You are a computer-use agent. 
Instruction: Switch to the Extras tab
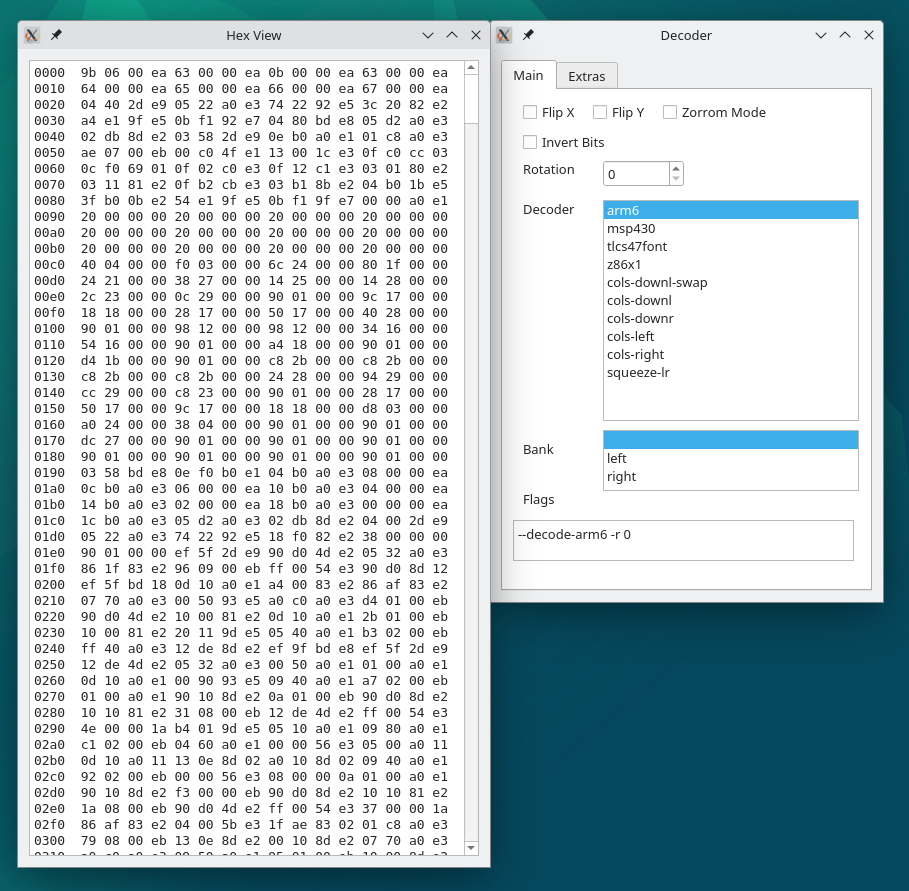[586, 76]
